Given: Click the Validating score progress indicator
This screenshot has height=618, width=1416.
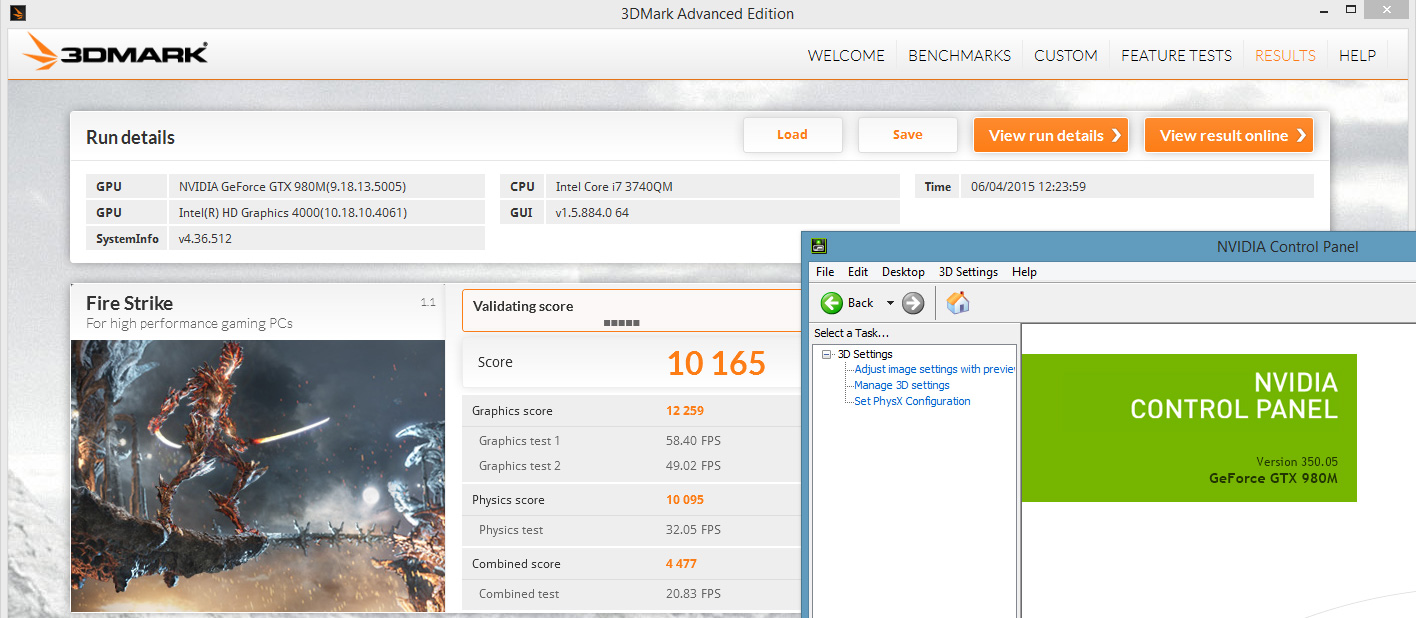Looking at the screenshot, I should 621,323.
